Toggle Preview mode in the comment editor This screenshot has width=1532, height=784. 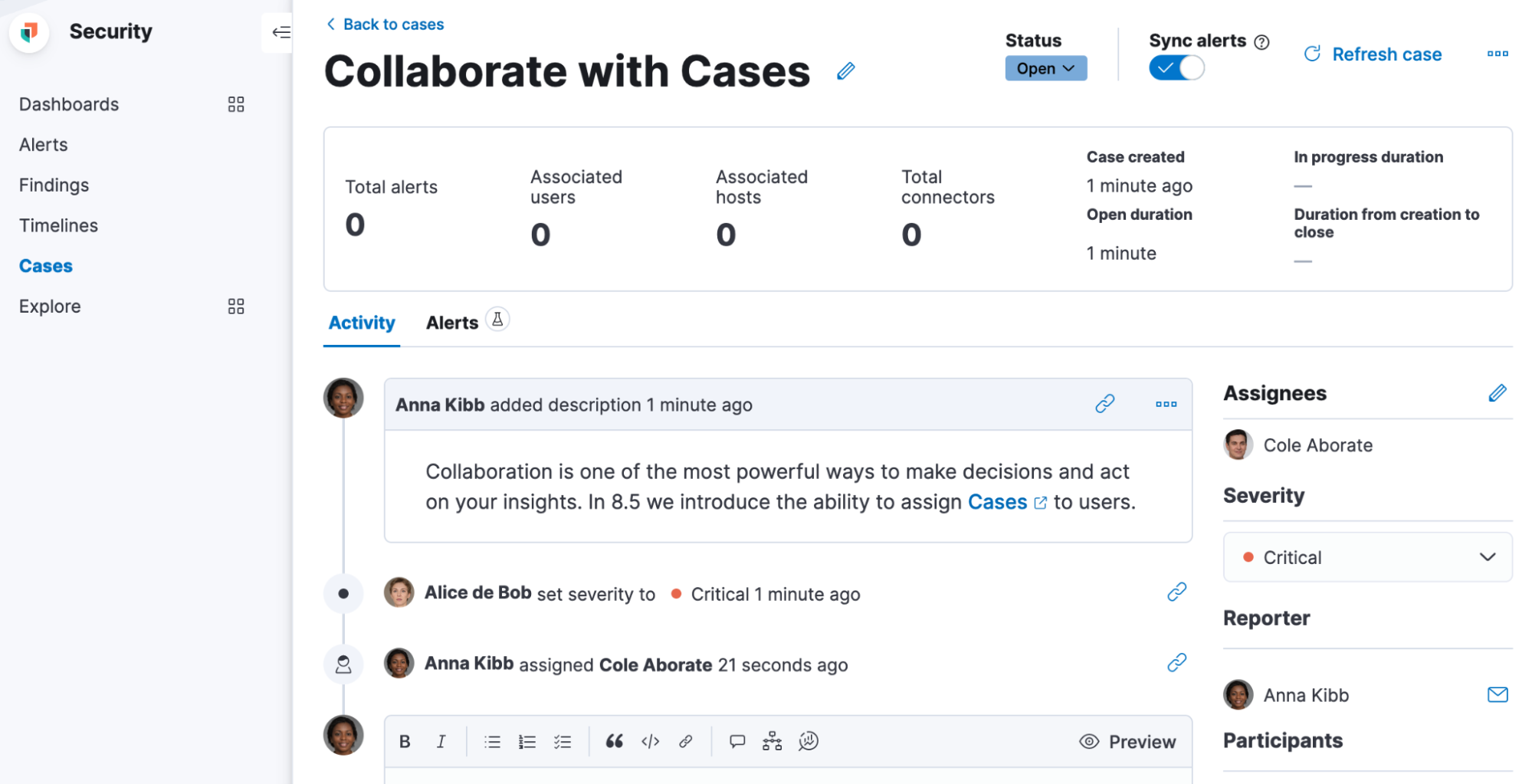pyautogui.click(x=1127, y=741)
